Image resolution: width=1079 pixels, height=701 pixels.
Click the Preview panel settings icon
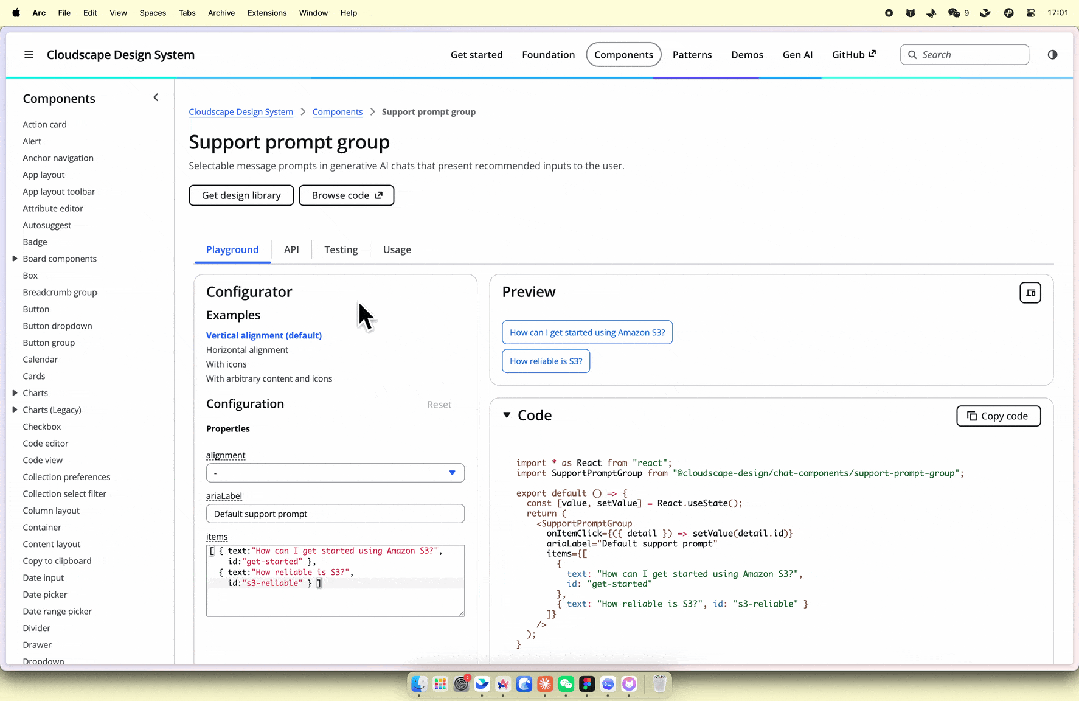[x=1029, y=292]
